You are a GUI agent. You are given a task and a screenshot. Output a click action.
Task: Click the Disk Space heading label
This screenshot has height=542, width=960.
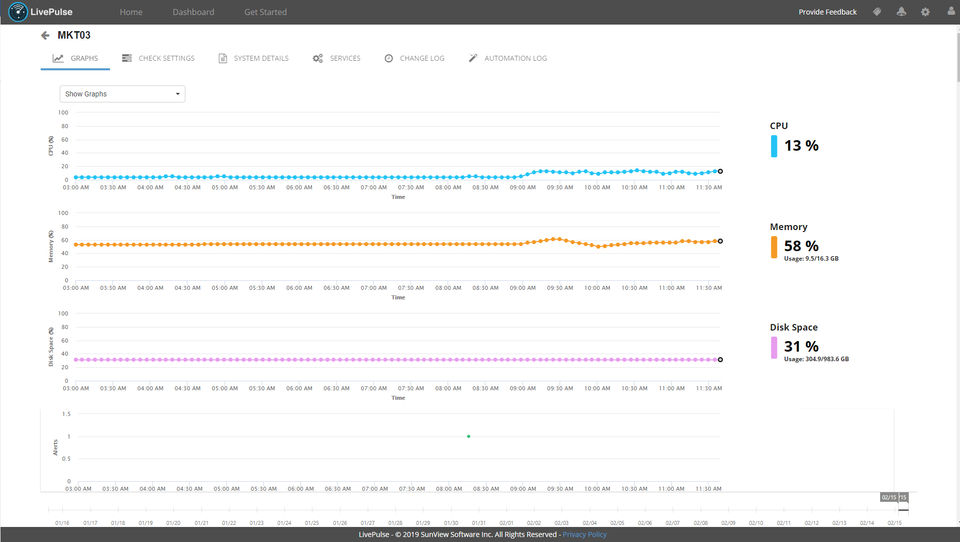[793, 327]
